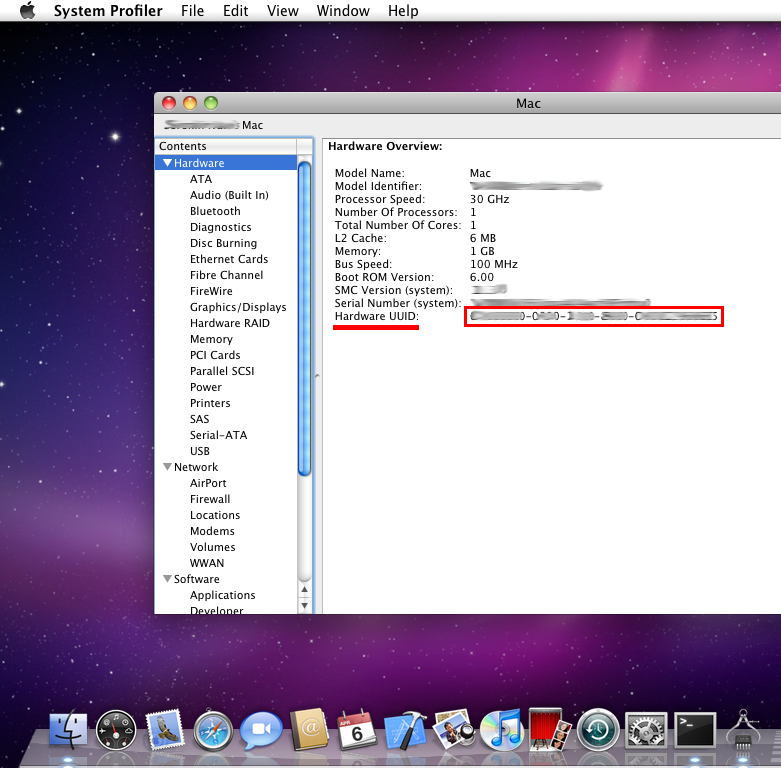The height and width of the screenshot is (768, 781).
Task: Select Graphics/Displays entry
Action: (238, 307)
